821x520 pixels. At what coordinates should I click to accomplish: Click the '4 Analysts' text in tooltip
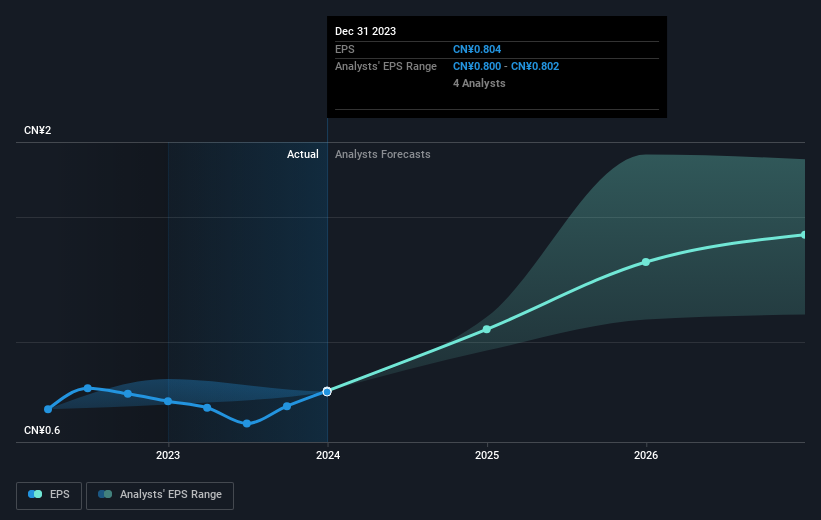479,83
